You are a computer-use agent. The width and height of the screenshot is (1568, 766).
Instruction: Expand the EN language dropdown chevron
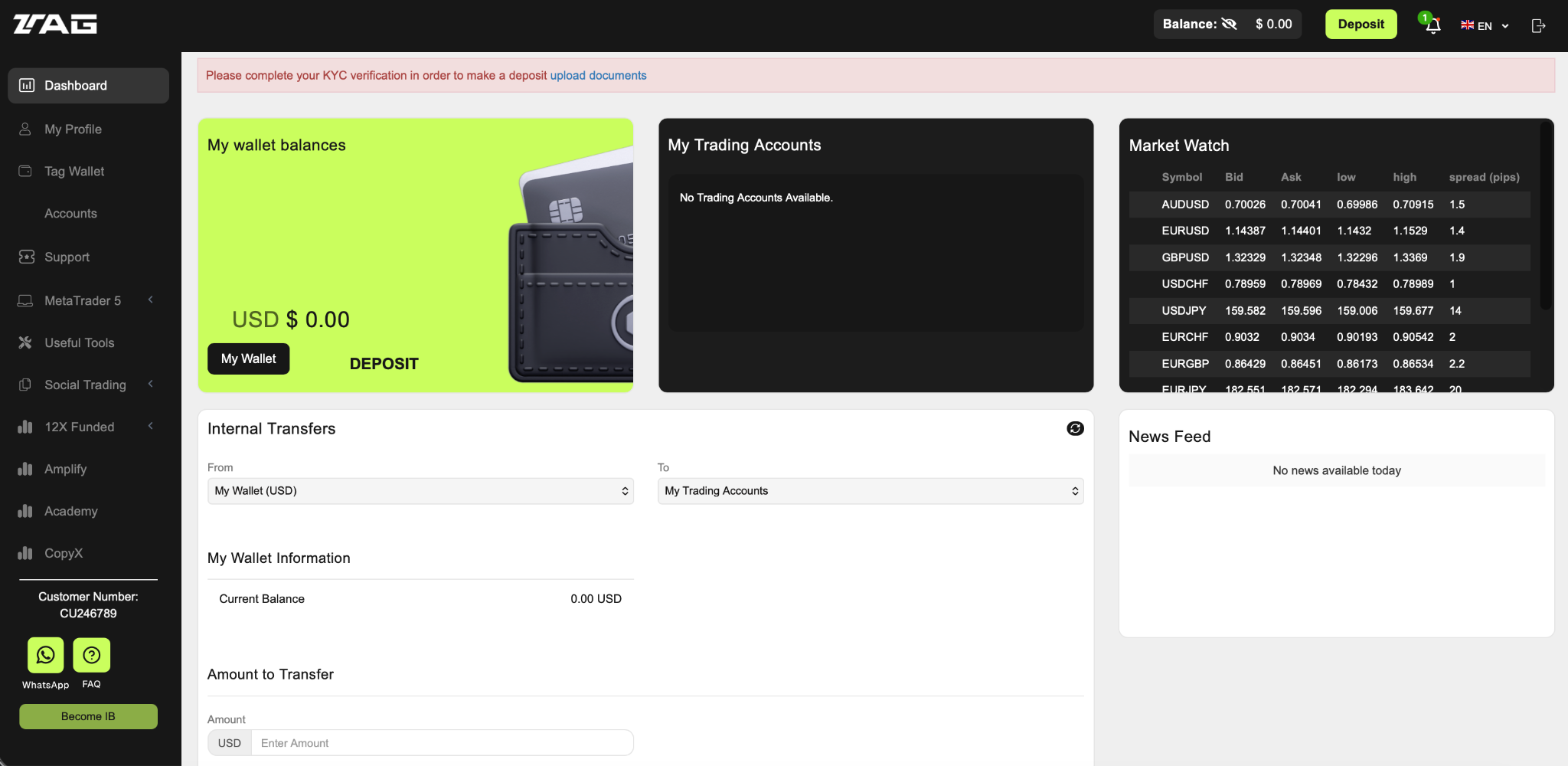pyautogui.click(x=1505, y=26)
